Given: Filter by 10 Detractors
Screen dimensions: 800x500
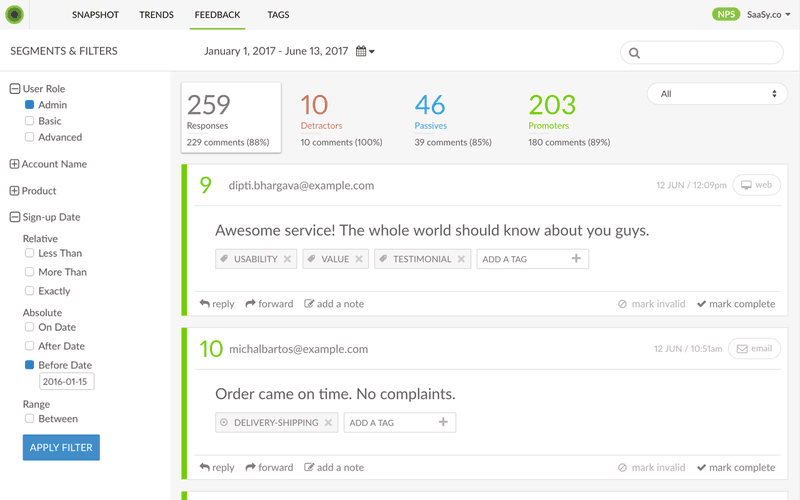Looking at the screenshot, I should pos(341,119).
